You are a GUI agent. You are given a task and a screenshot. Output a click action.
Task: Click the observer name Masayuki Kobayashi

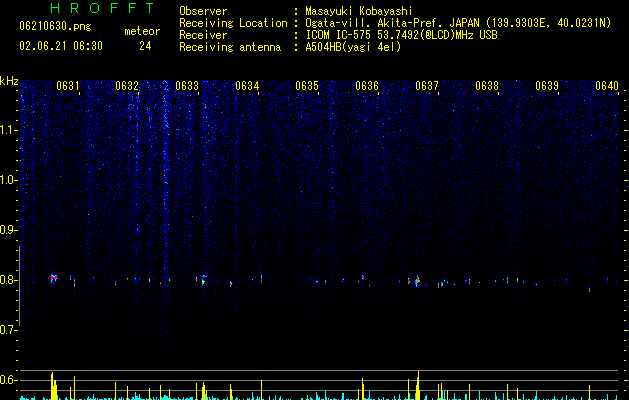359,11
